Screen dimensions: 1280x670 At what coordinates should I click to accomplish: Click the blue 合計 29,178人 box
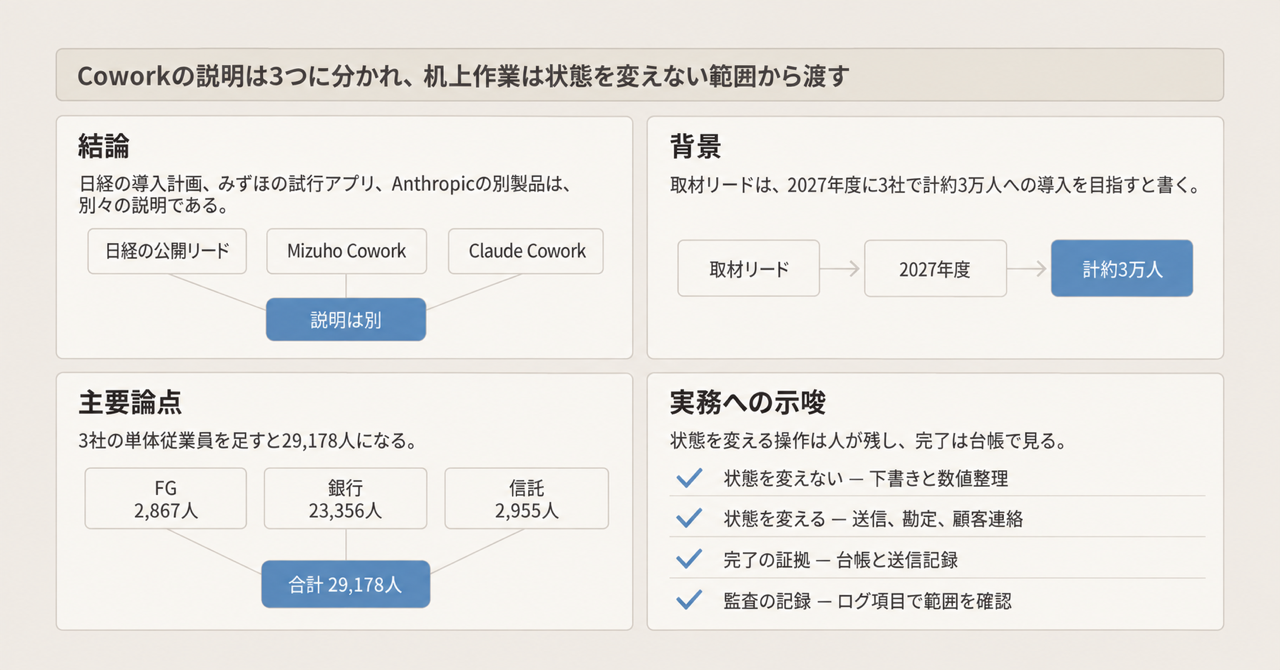pos(346,585)
